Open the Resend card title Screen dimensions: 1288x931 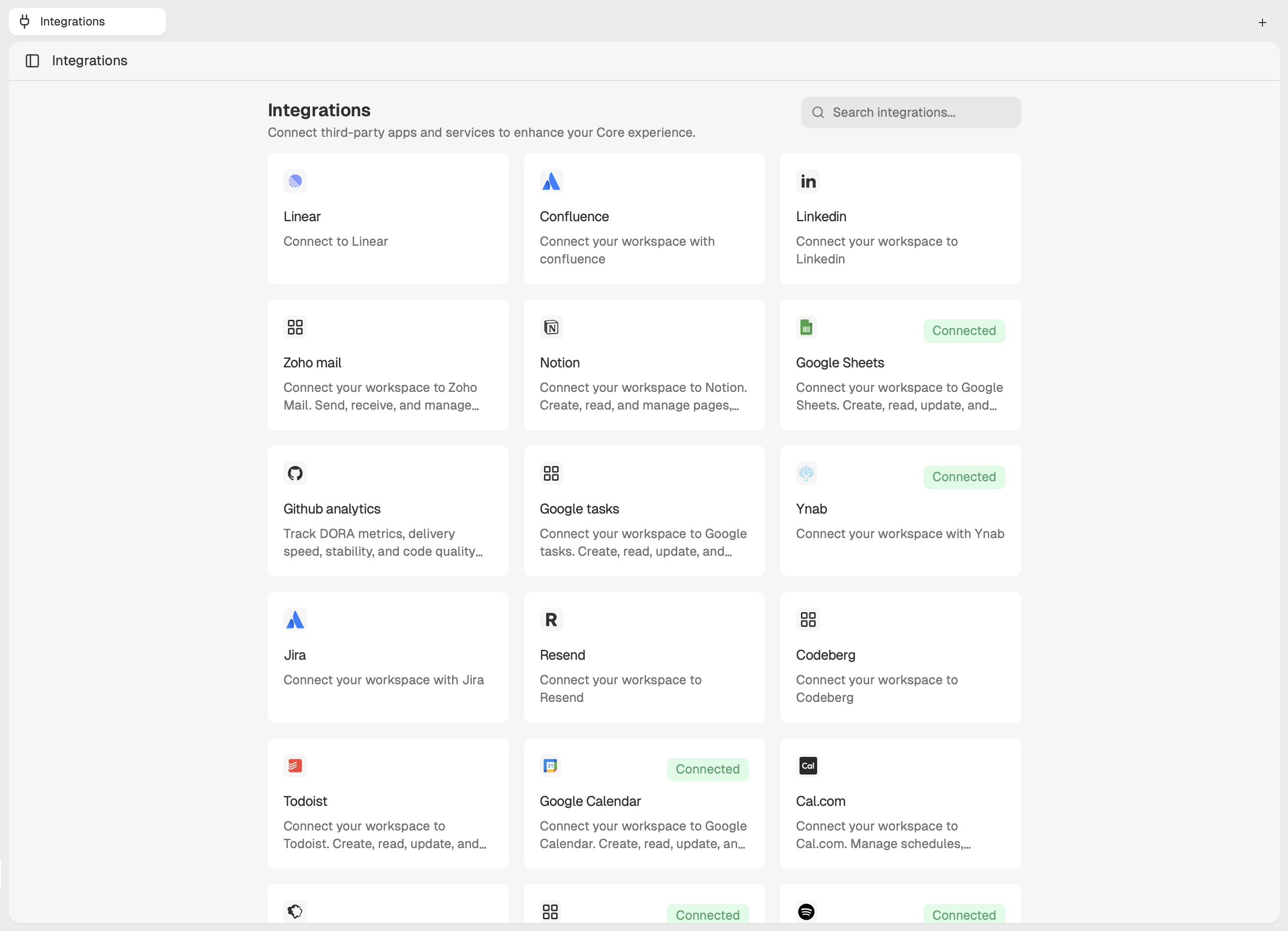tap(562, 655)
